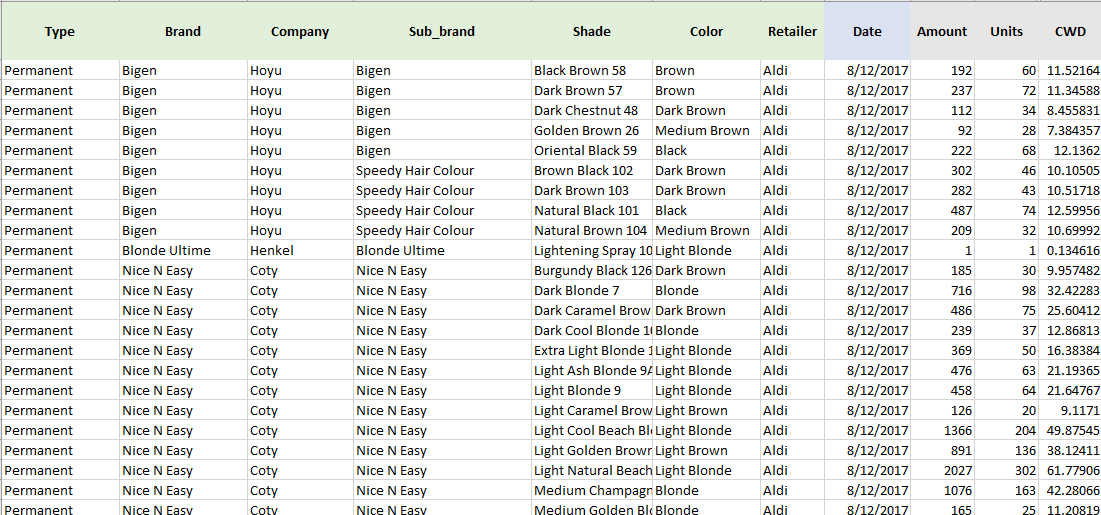
Task: Click Hoyu company cell in Black Brown 58 row
Action: coord(301,70)
